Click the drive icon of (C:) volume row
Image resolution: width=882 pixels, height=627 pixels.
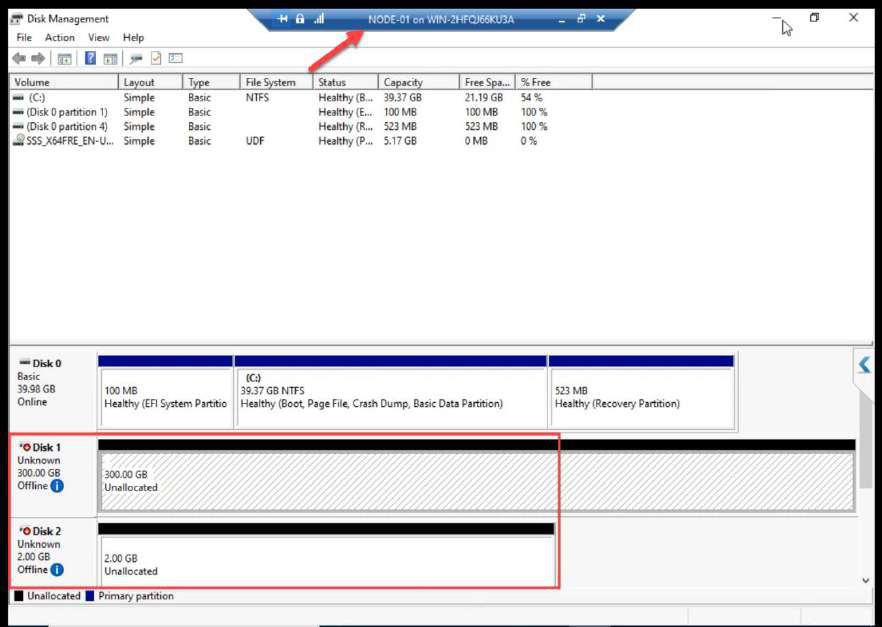pyautogui.click(x=19, y=98)
